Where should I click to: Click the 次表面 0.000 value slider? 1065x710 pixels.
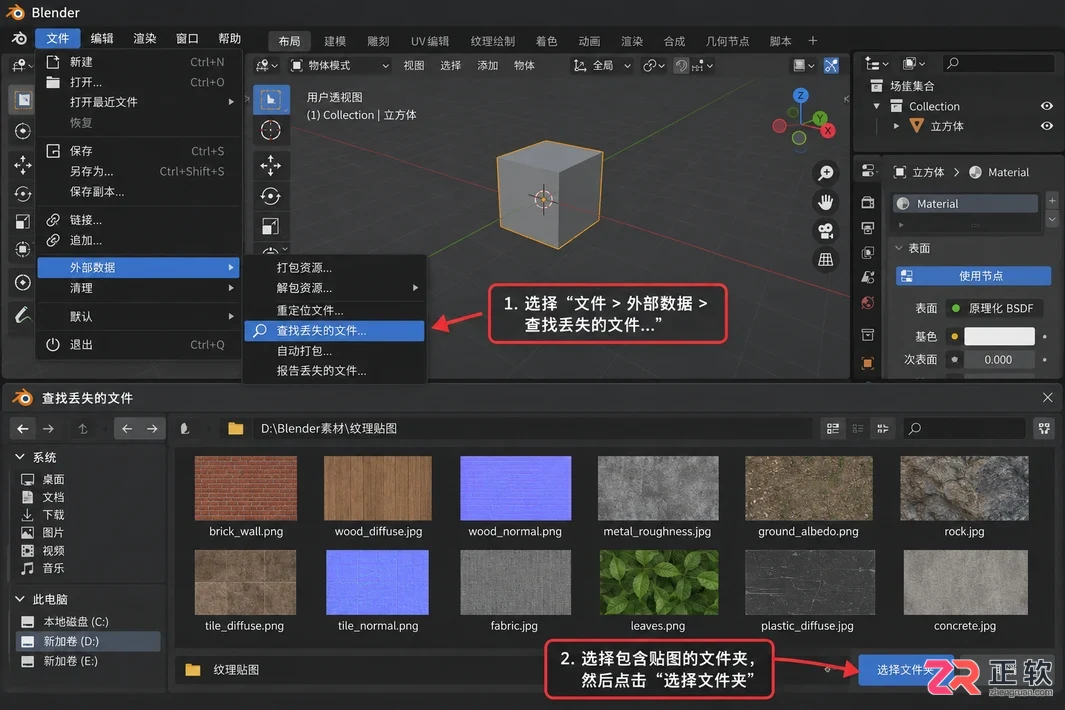pyautogui.click(x=998, y=359)
